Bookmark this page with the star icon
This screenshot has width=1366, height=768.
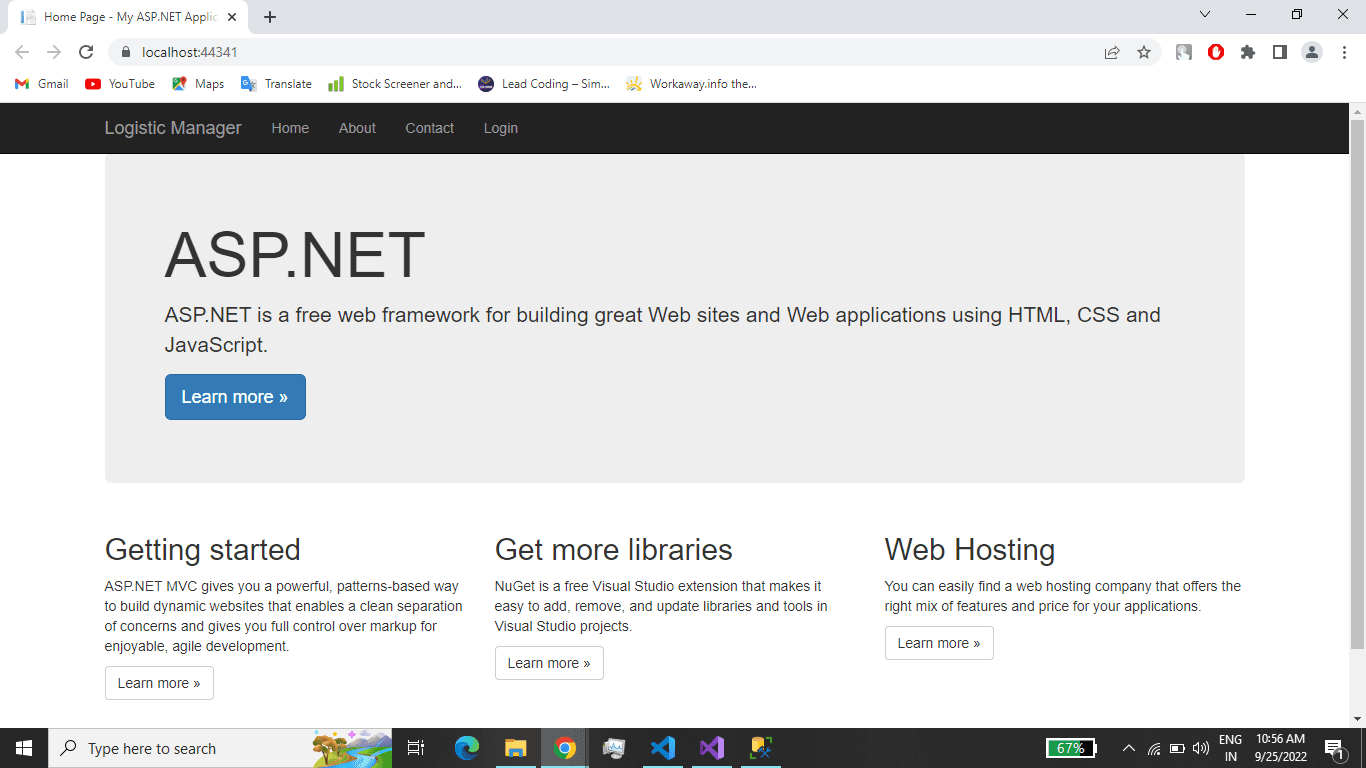click(x=1144, y=52)
